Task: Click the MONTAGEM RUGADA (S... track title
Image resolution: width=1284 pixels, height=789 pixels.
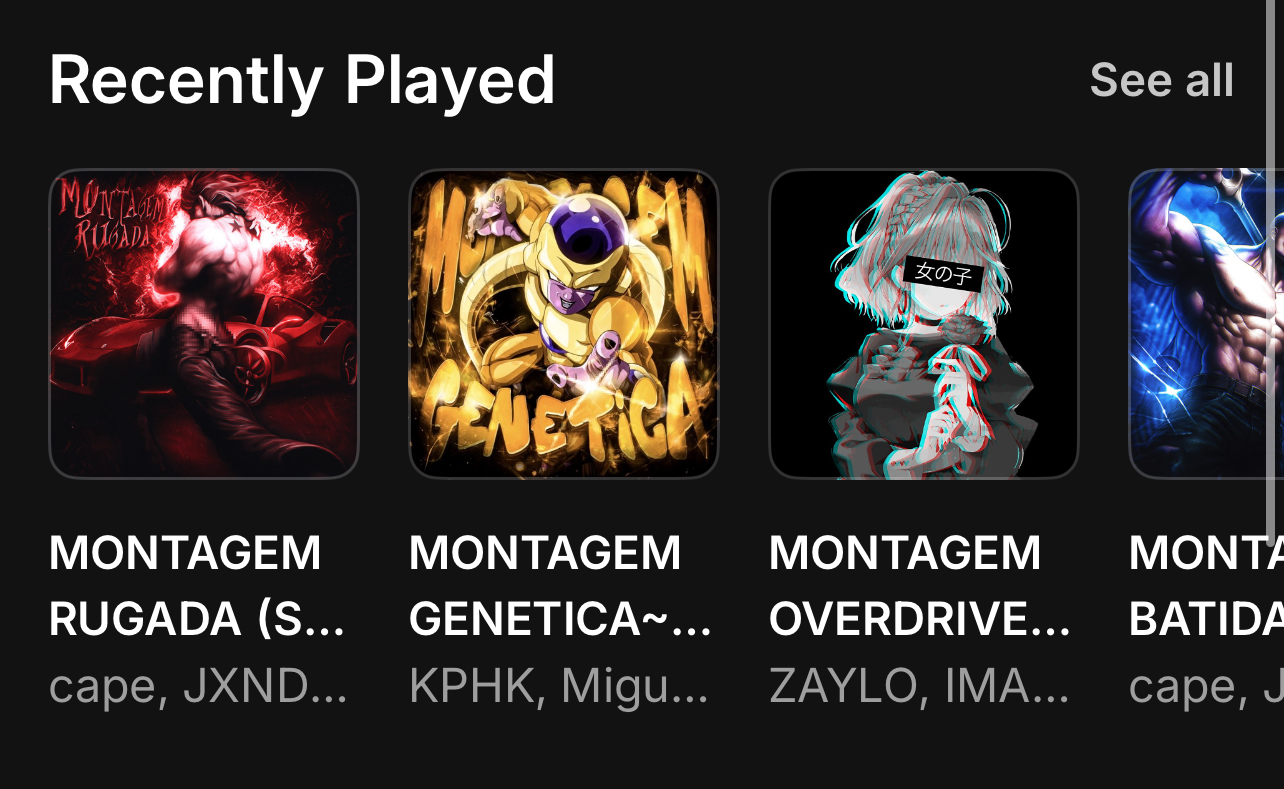Action: [x=197, y=586]
